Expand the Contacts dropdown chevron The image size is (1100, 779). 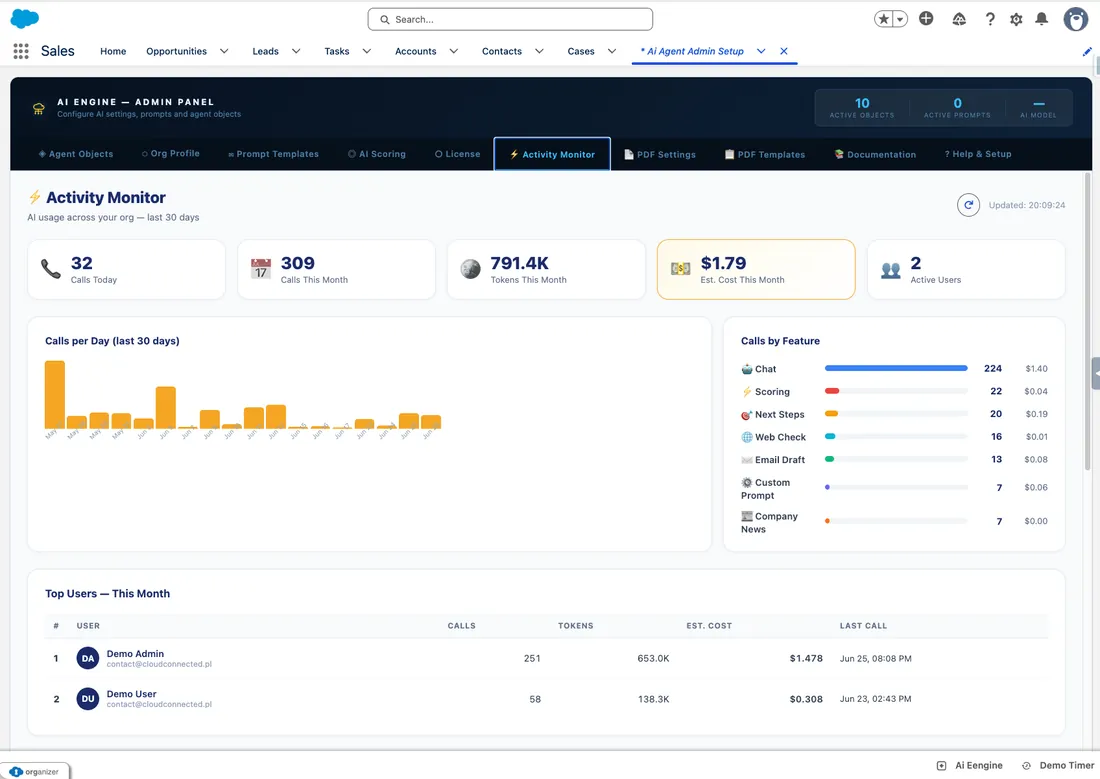coord(539,51)
